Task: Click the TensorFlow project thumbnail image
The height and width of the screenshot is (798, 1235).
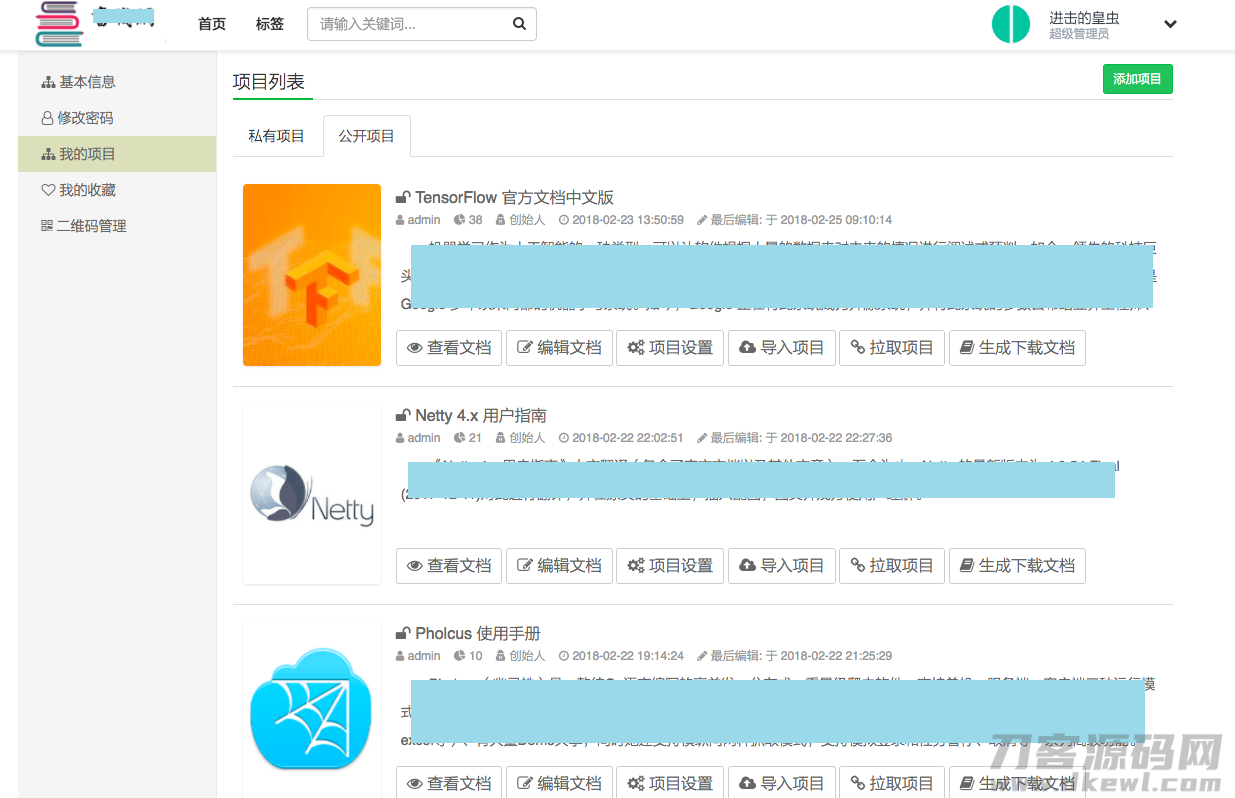Action: click(311, 274)
